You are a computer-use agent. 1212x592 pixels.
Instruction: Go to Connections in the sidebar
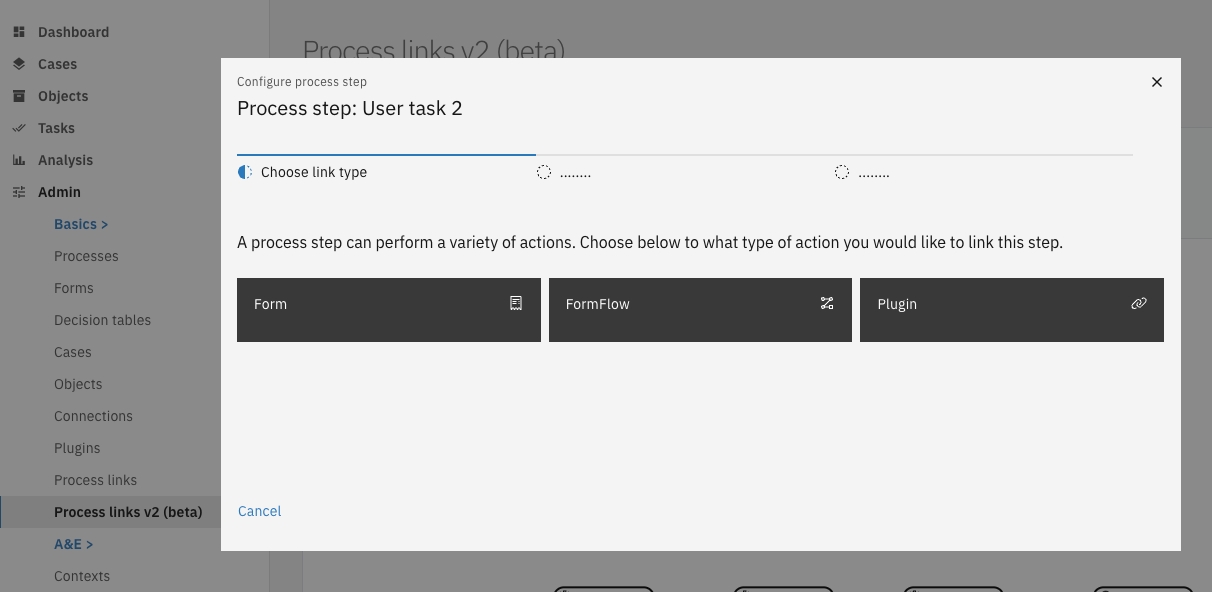click(93, 416)
